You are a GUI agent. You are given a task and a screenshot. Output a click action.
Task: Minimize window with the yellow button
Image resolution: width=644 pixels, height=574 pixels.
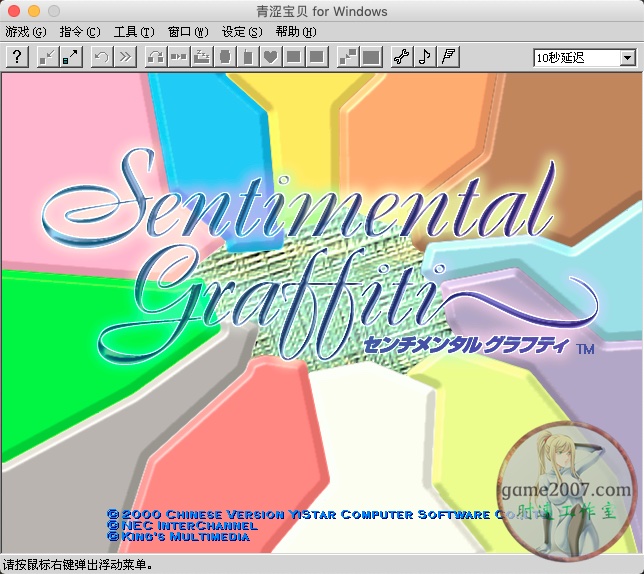[34, 11]
